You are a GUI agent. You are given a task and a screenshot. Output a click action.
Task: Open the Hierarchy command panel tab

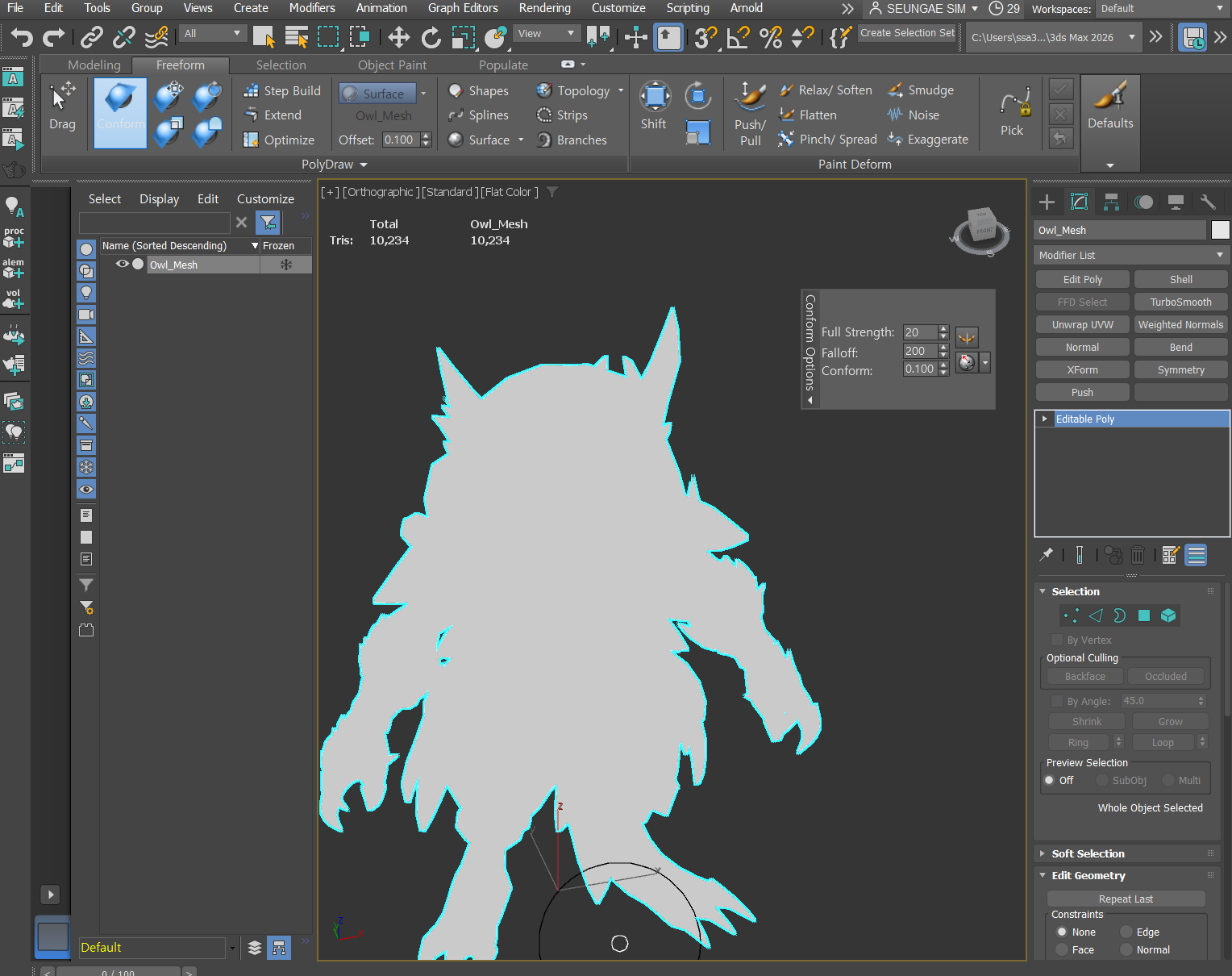[1111, 202]
